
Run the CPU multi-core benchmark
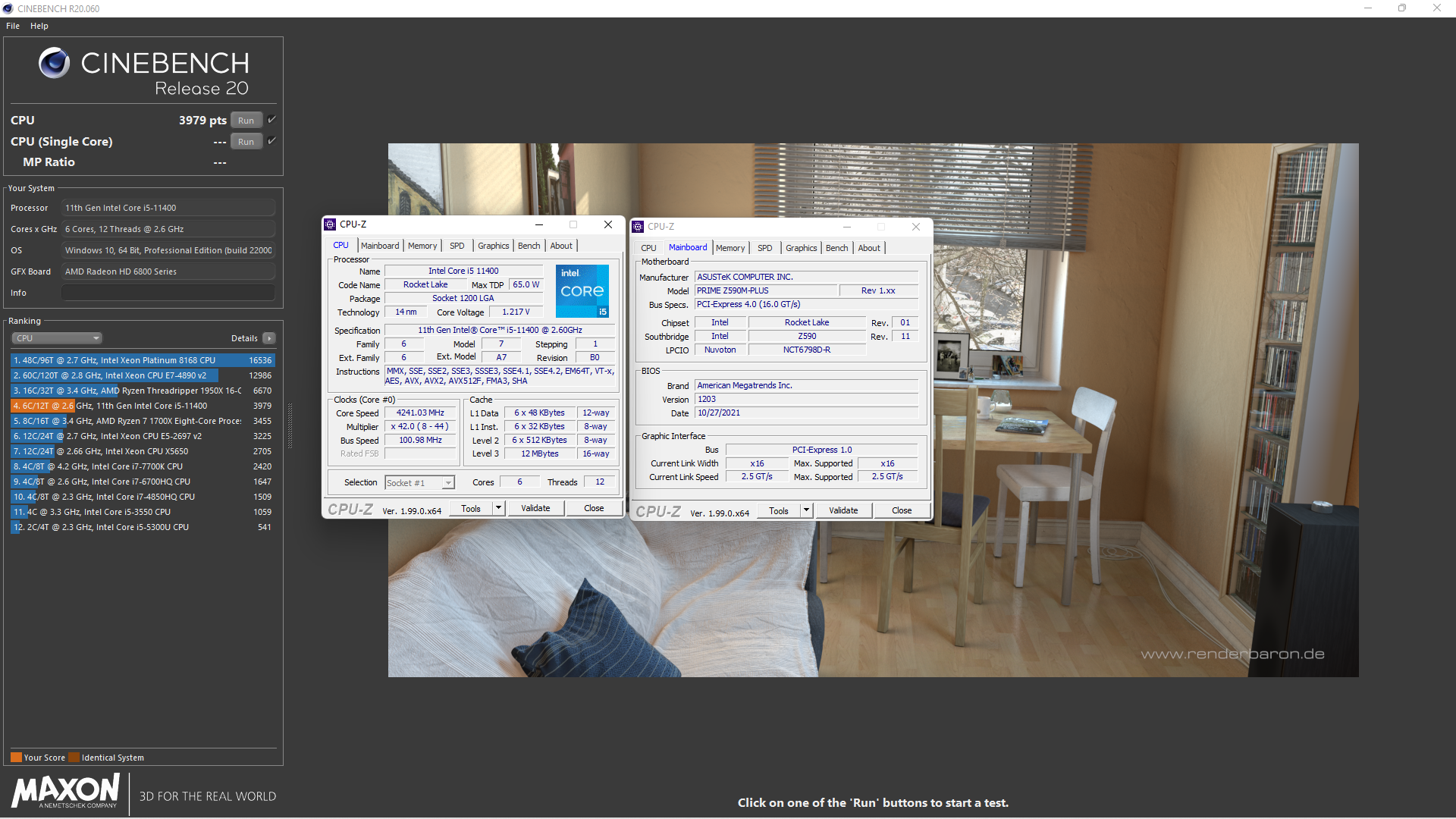(246, 120)
